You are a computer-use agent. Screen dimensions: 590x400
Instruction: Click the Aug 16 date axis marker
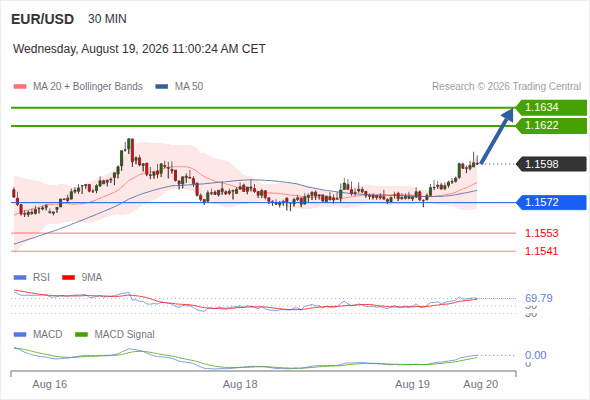coord(50,385)
